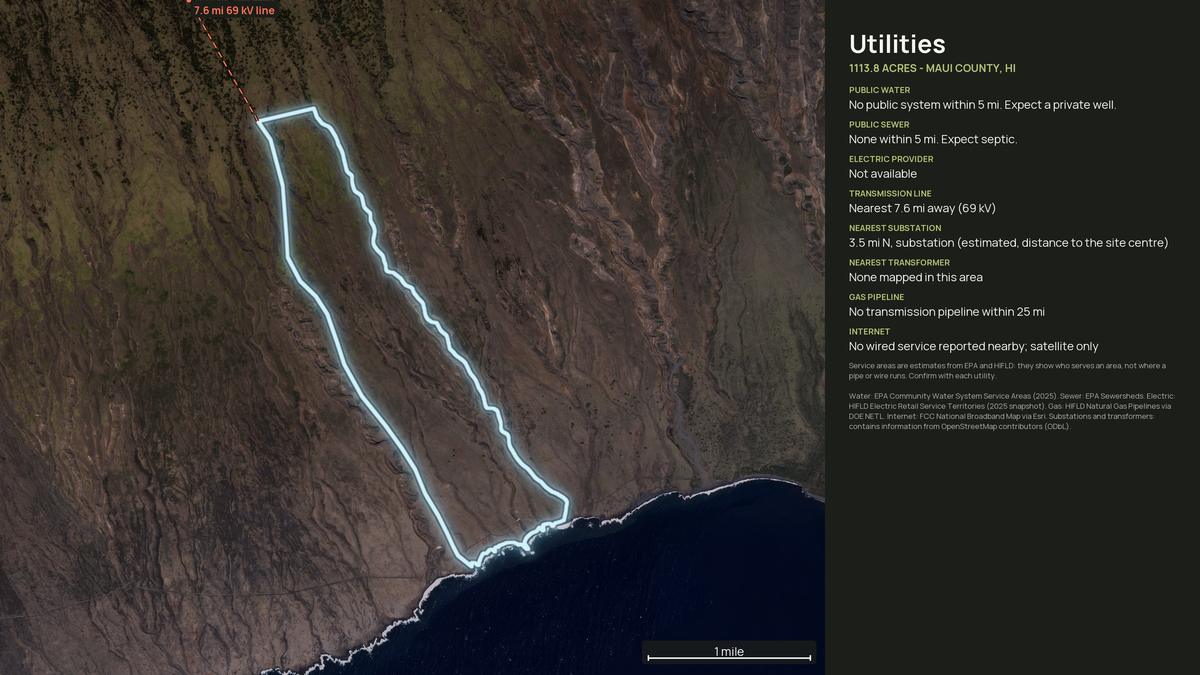Click the 1 mile scale bar

(729, 653)
